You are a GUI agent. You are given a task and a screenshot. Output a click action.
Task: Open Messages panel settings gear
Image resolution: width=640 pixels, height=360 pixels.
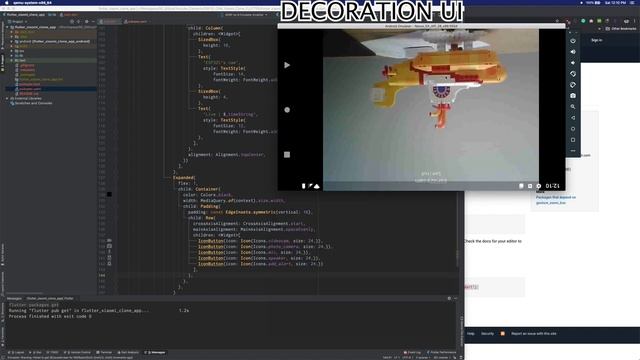[449, 298]
